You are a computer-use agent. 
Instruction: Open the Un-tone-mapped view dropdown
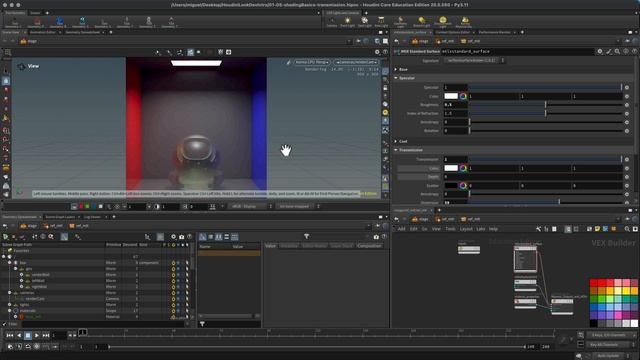tap(298, 207)
